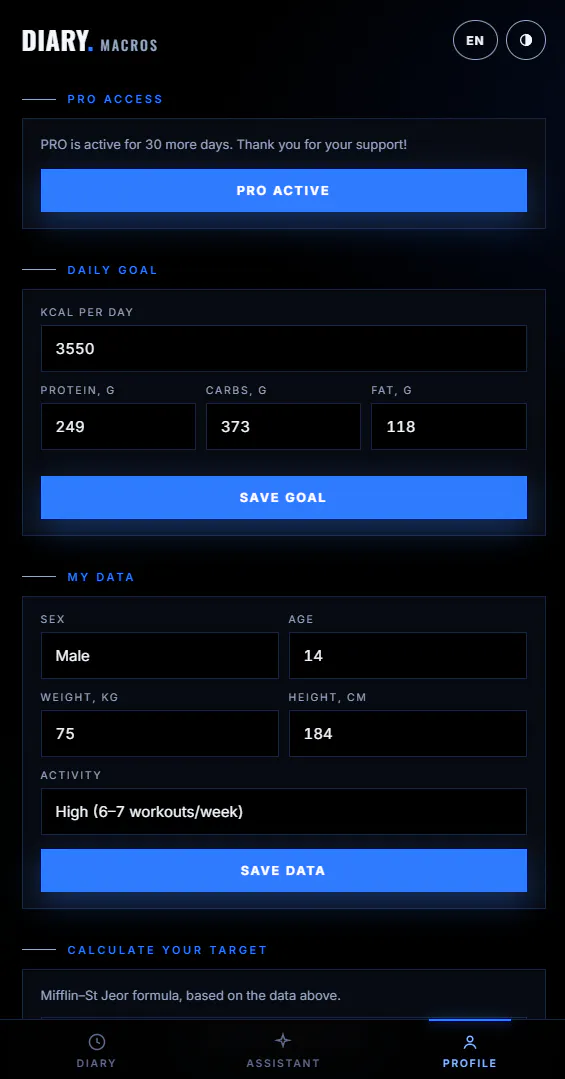Switch to the ASSISTANT tab label
Image resolution: width=565 pixels, height=1079 pixels.
tap(283, 1063)
